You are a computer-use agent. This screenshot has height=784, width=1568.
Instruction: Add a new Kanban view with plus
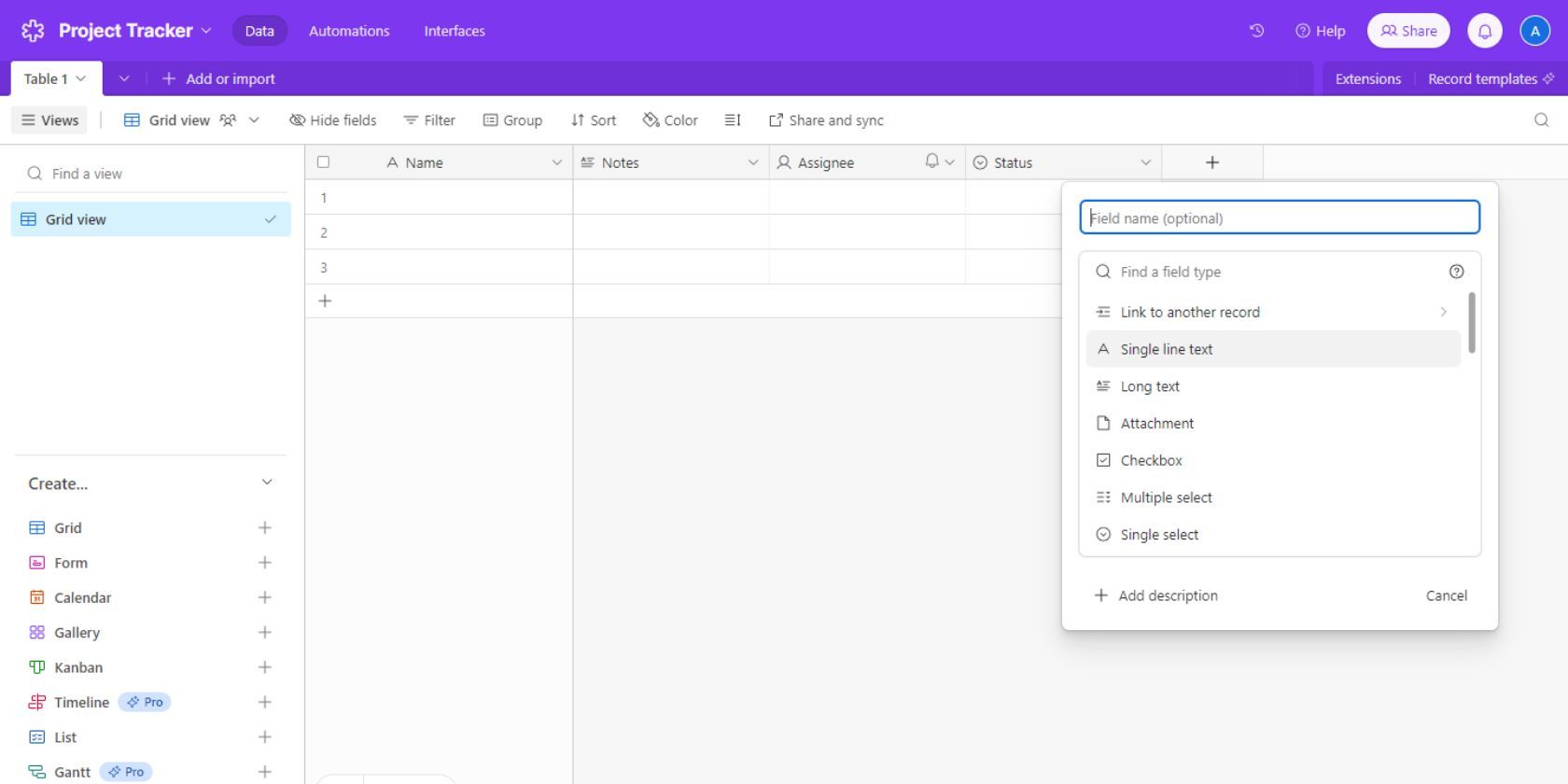coord(264,667)
